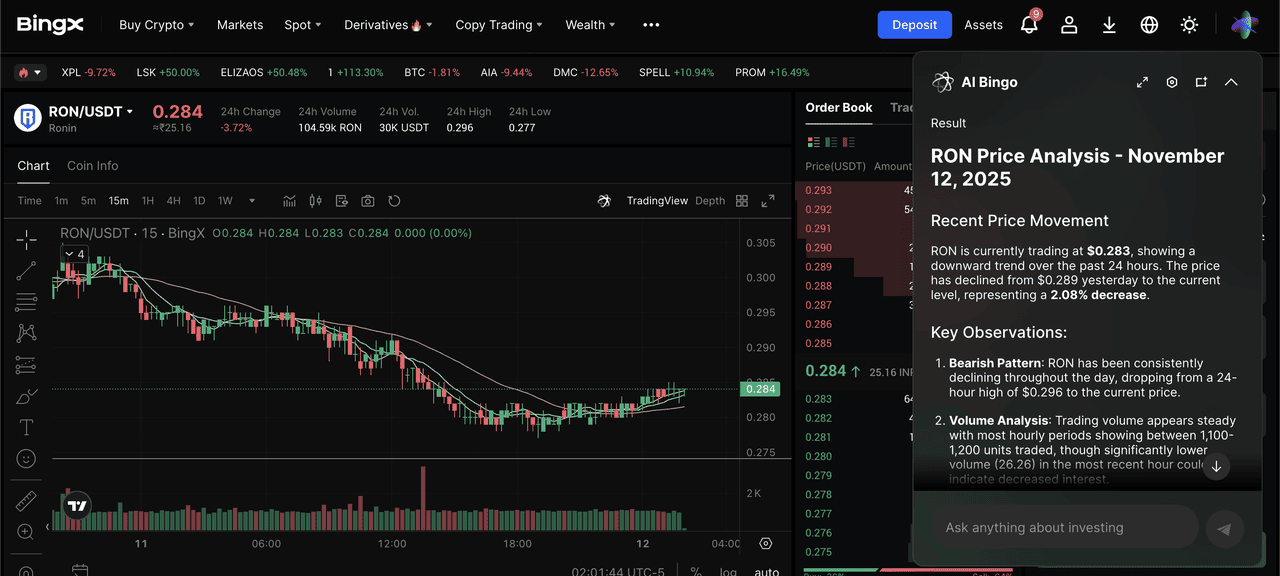Image resolution: width=1280 pixels, height=576 pixels.
Task: Expand the RON/USDT pair dropdown
Action: (129, 112)
